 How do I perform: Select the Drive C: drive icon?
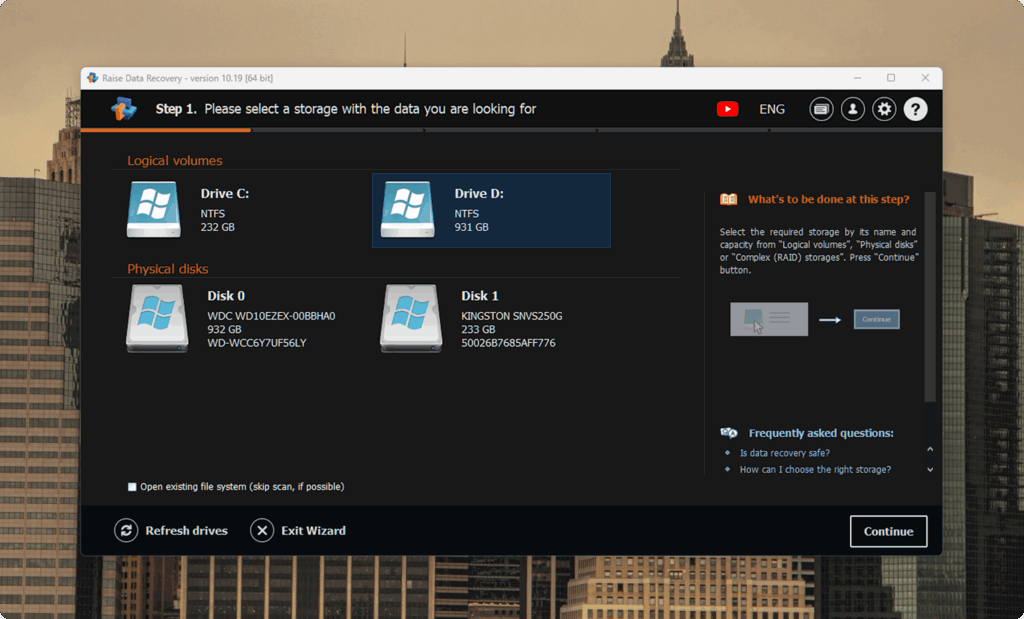(153, 210)
